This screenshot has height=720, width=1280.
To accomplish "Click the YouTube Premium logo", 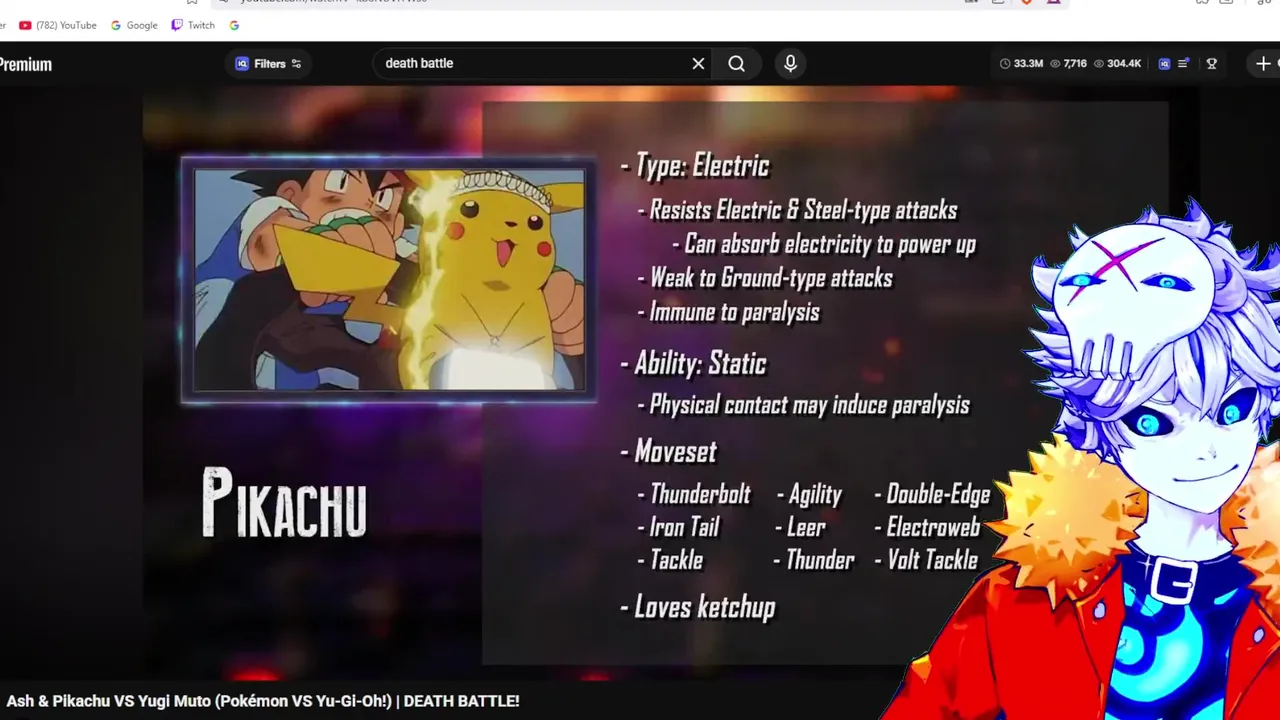I will point(26,64).
